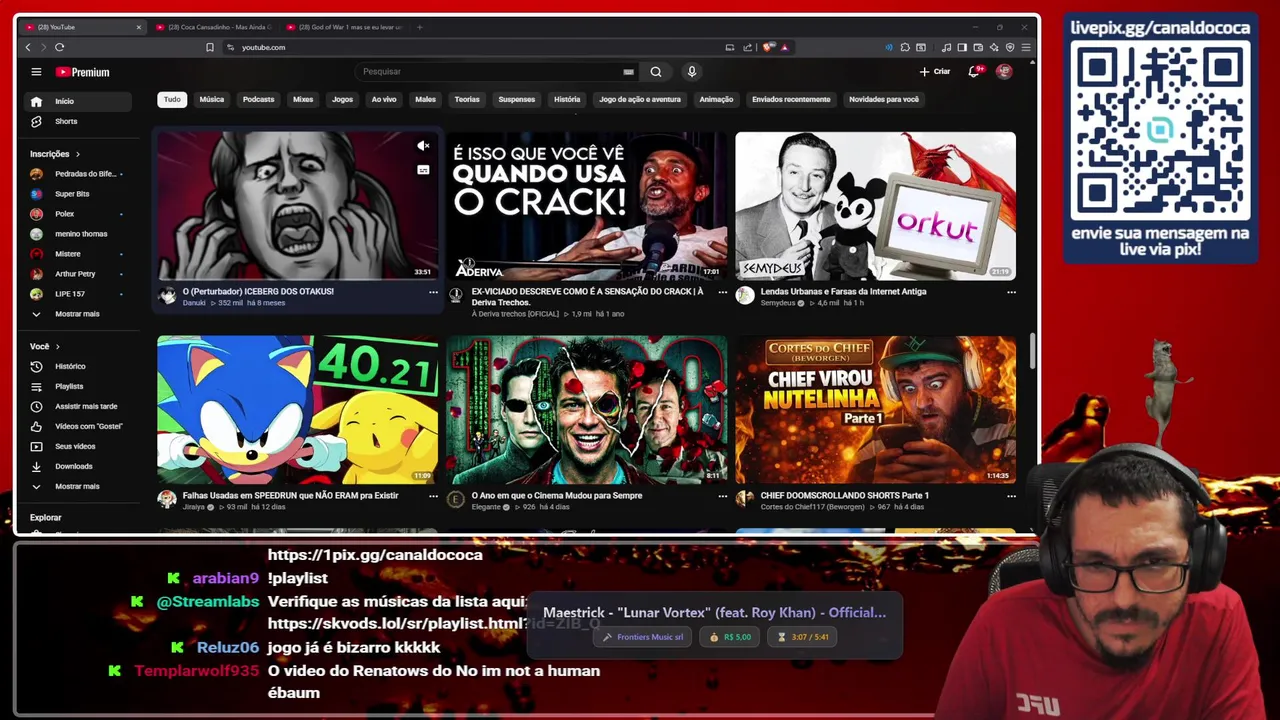Start voice search with the microphone icon
The image size is (1280, 720).
point(691,72)
